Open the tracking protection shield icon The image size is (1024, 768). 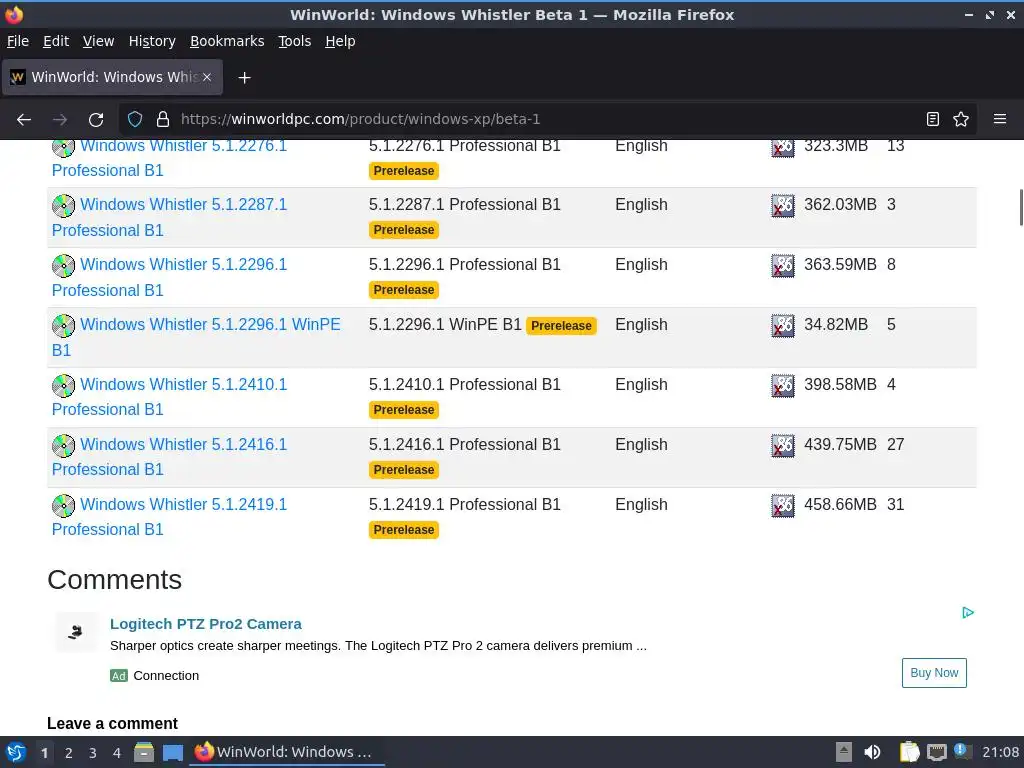135,120
